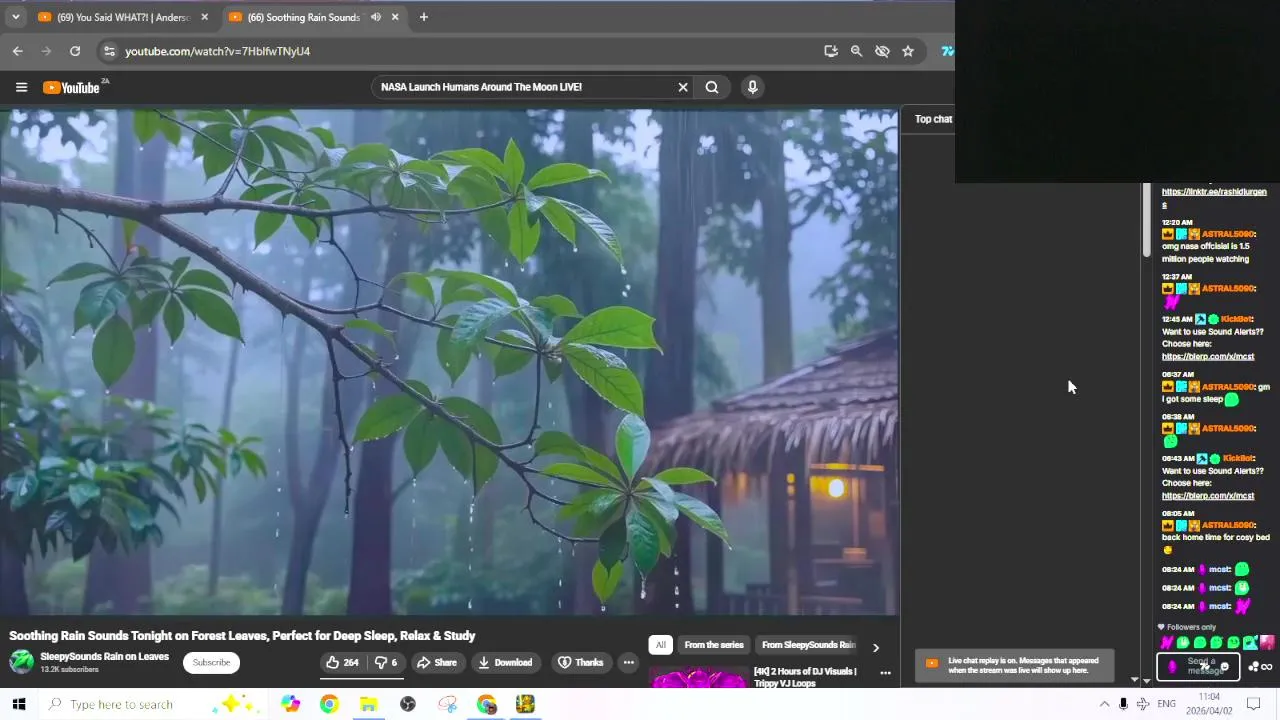
Task: Click the rain forest video player
Action: (x=449, y=362)
